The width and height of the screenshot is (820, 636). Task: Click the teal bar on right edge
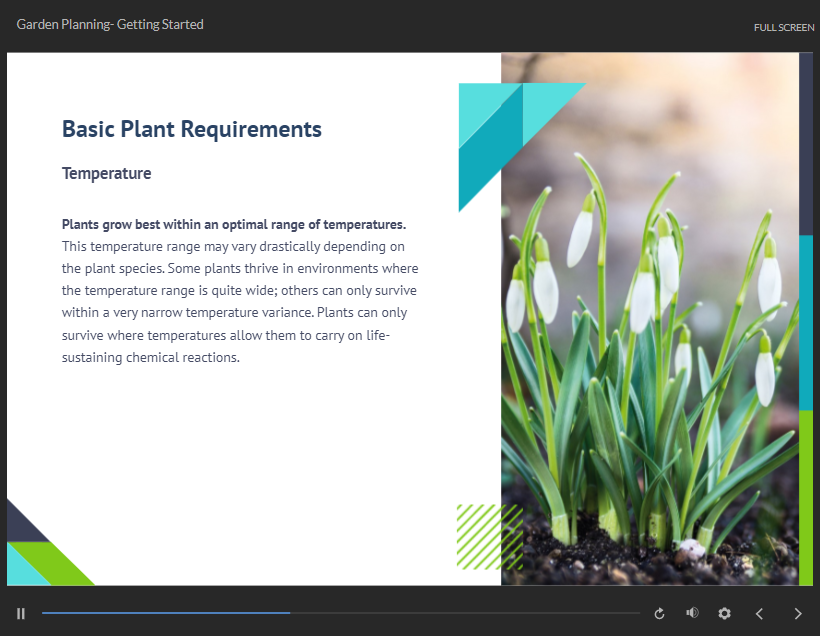(x=806, y=322)
